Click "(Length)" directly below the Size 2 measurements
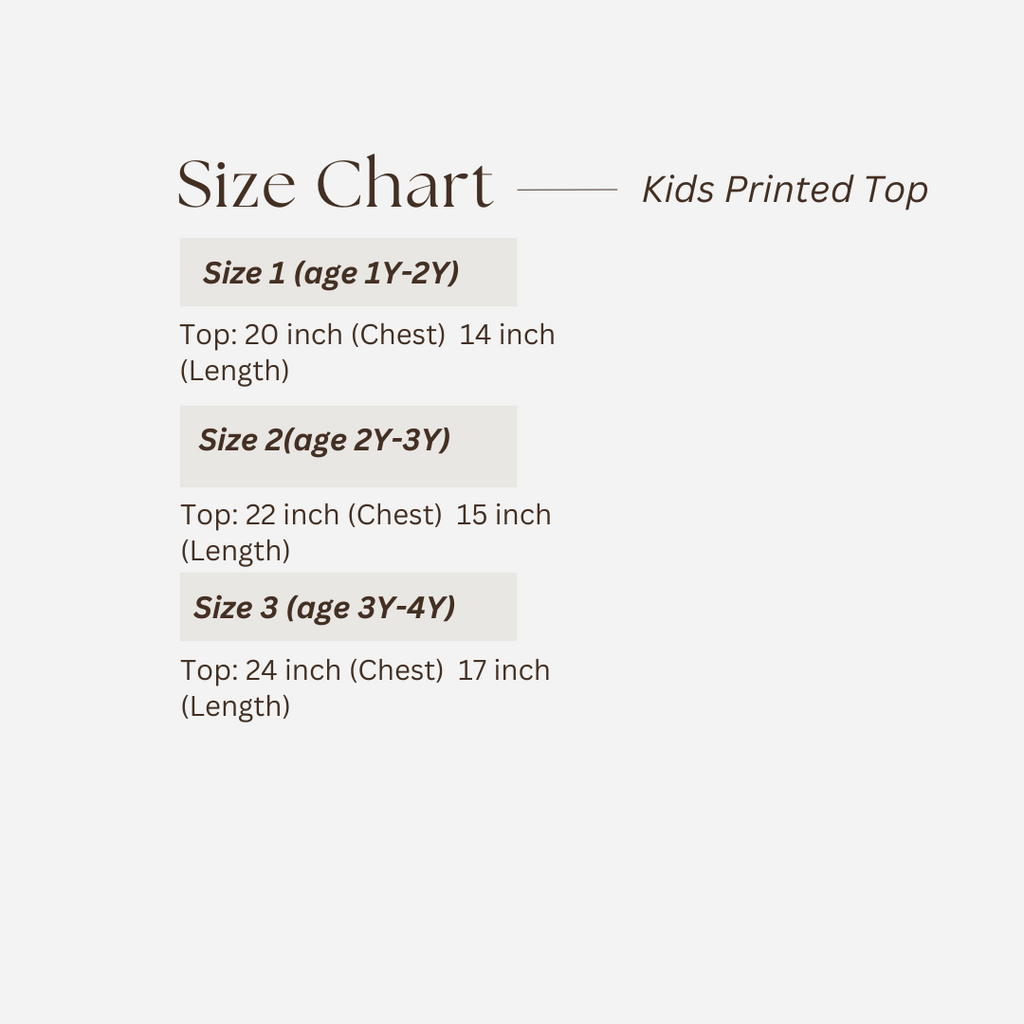The image size is (1024, 1024). coord(235,551)
